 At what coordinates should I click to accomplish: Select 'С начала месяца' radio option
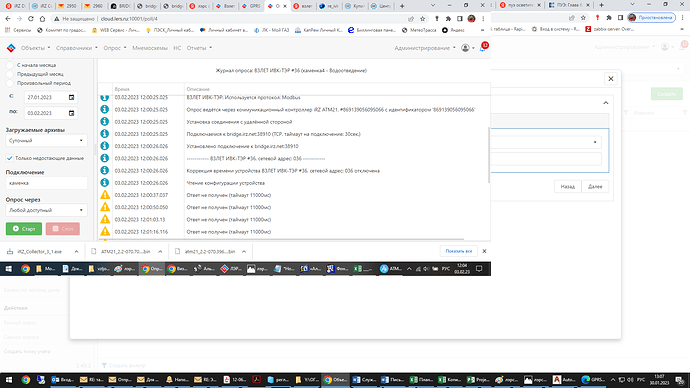pos(10,65)
